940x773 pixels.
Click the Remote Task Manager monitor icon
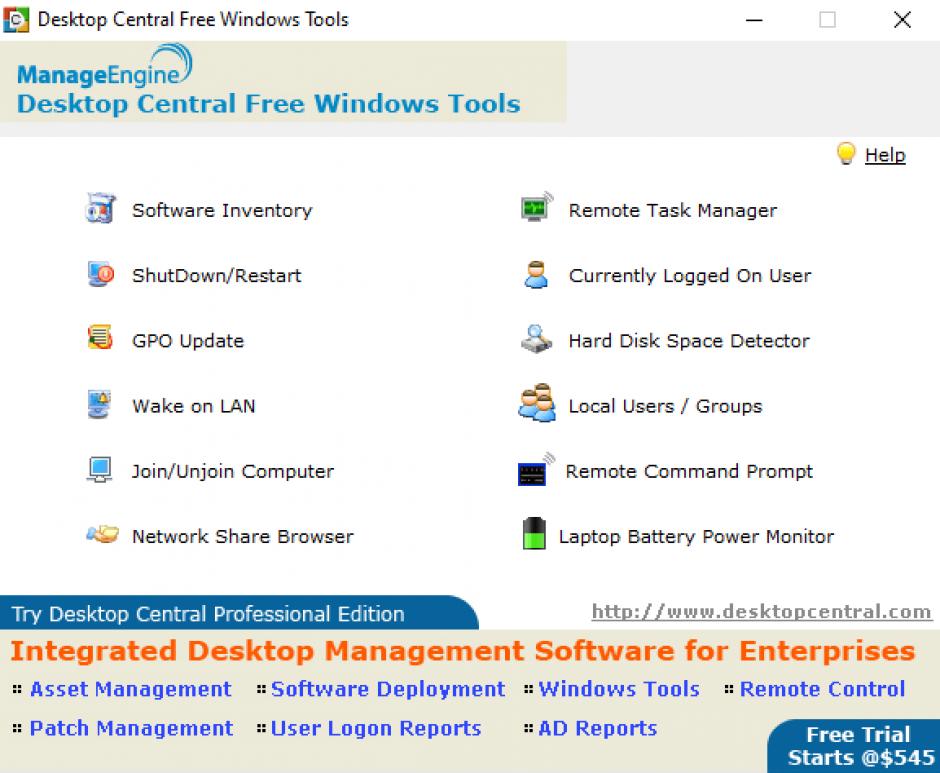[537, 207]
